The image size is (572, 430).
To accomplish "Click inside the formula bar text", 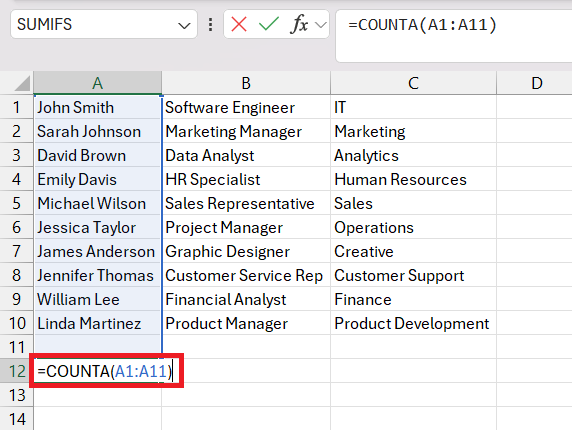I will coord(422,25).
